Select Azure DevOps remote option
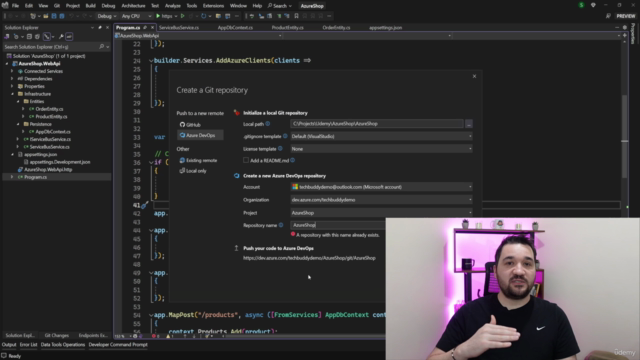This screenshot has width=640, height=360. point(200,135)
